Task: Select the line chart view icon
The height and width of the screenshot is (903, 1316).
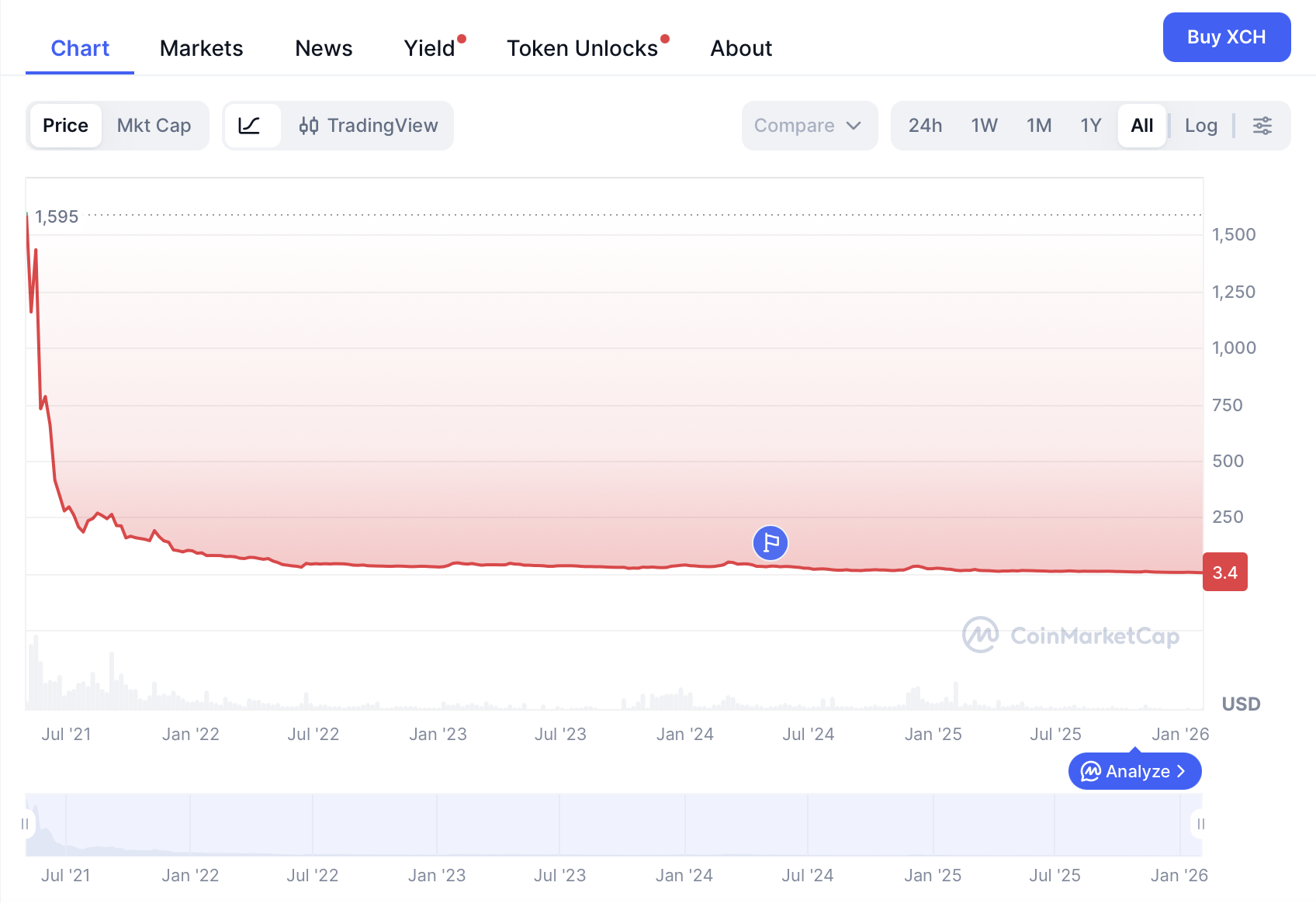Action: coord(252,125)
